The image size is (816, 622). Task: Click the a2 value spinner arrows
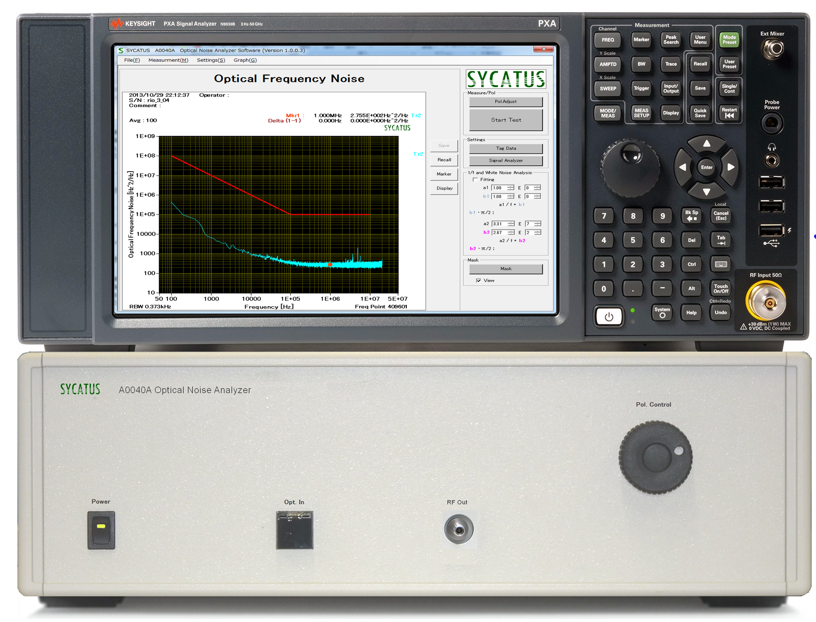point(511,224)
